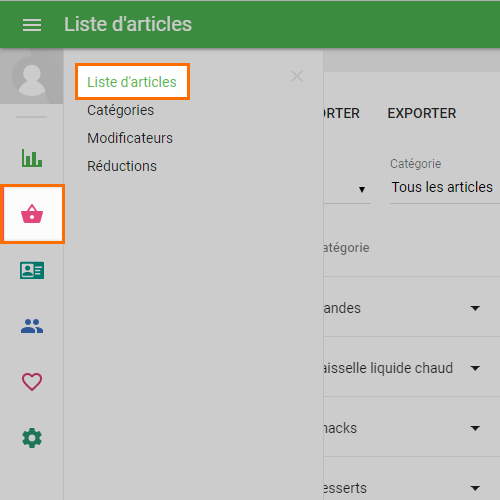Open the customers people icon
Image resolution: width=500 pixels, height=500 pixels.
(32, 326)
